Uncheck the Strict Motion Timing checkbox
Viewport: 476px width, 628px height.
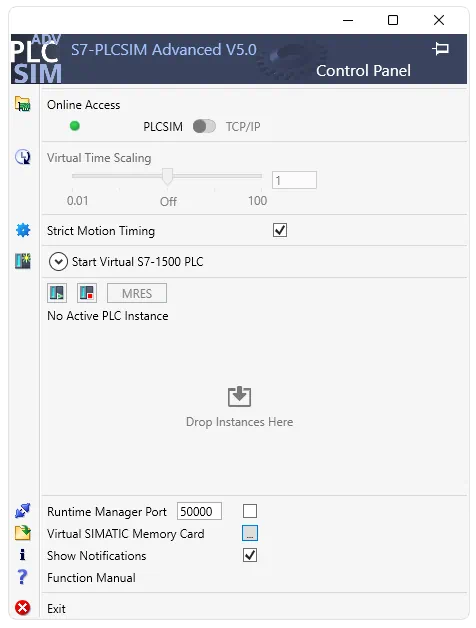pyautogui.click(x=280, y=230)
